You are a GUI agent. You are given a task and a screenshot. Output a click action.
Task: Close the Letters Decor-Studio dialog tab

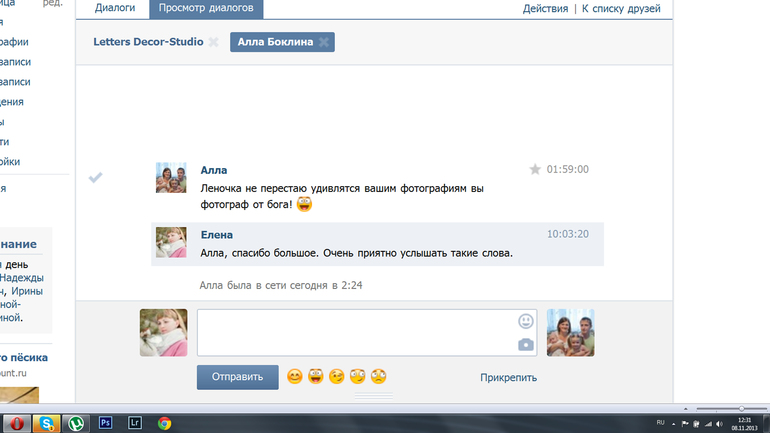213,42
